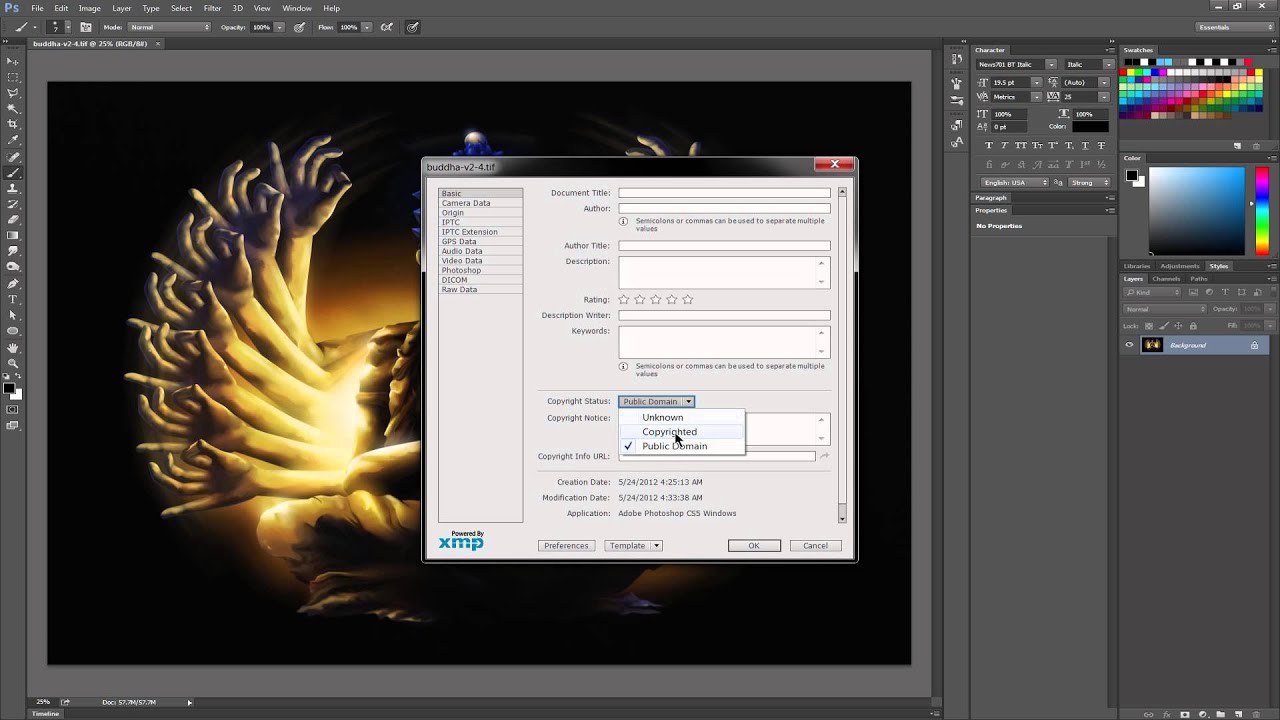
Task: Select the Healing Brush tool
Action: tap(13, 157)
